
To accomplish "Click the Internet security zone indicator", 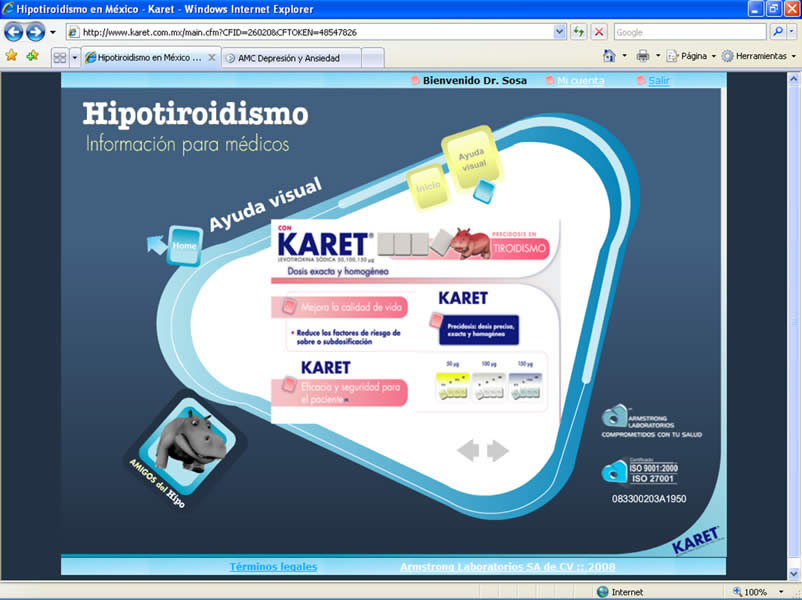I will (620, 592).
